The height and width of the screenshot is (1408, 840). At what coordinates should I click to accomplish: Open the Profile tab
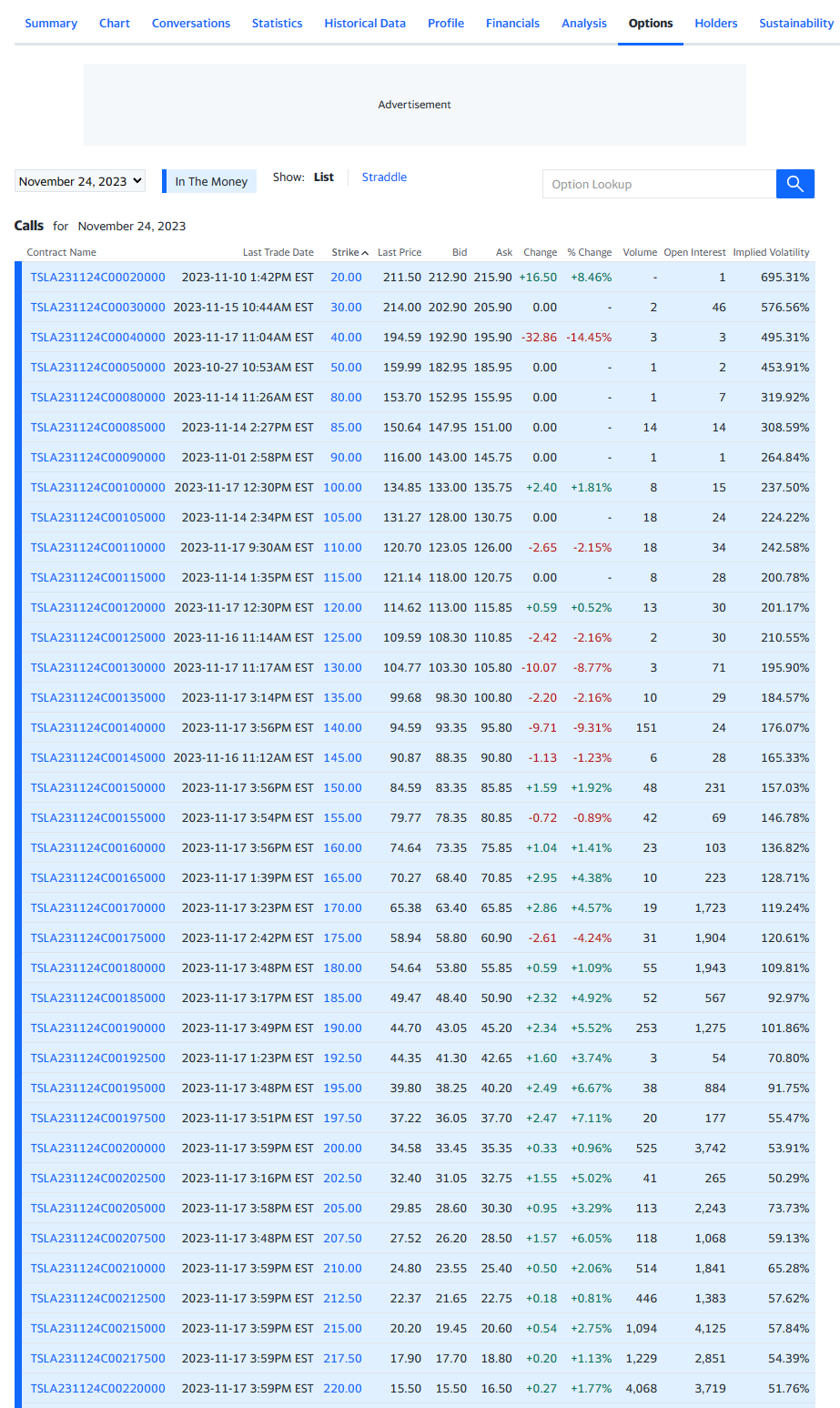(x=446, y=23)
